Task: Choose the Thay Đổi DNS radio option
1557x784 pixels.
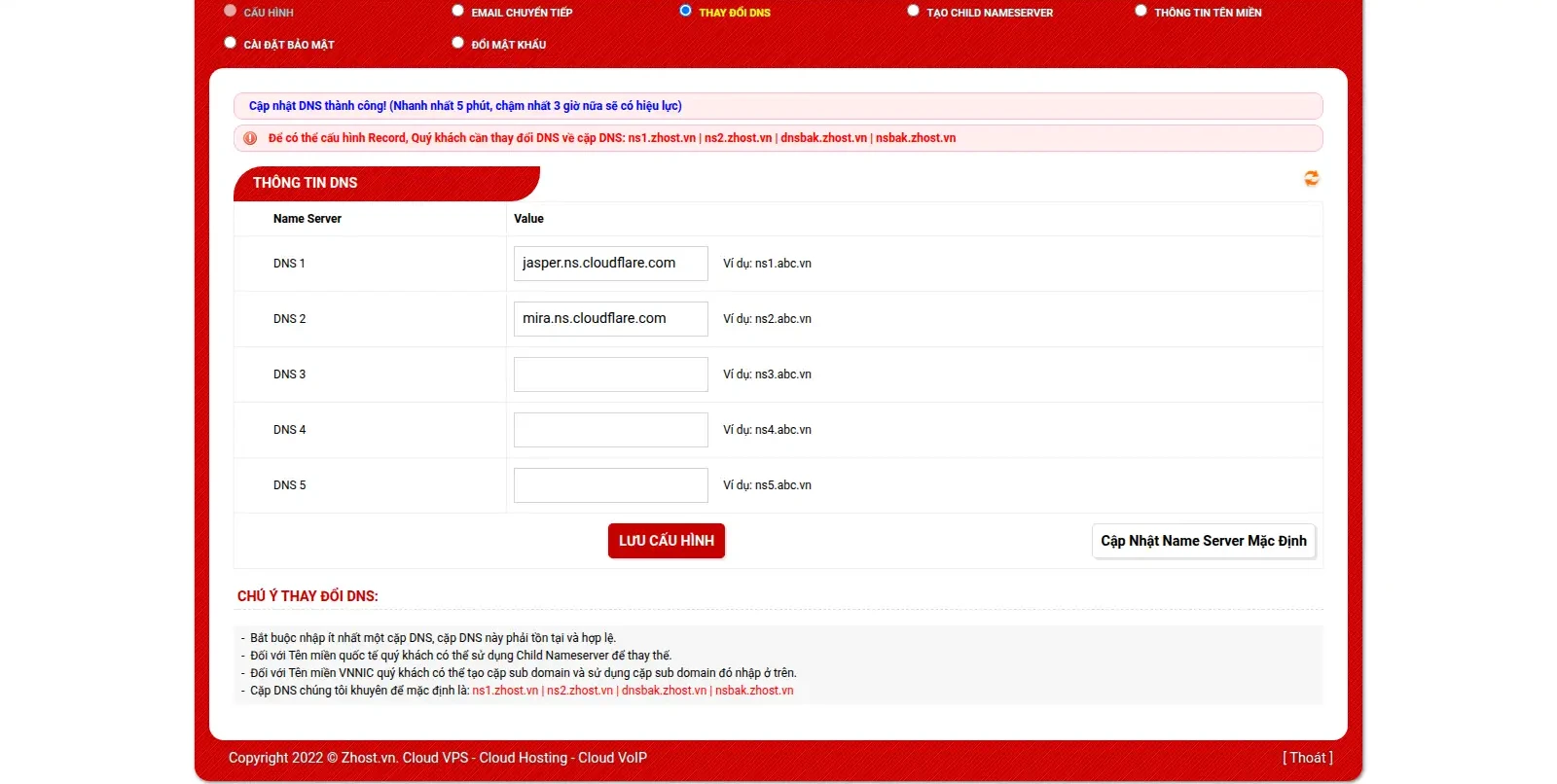Action: click(685, 11)
